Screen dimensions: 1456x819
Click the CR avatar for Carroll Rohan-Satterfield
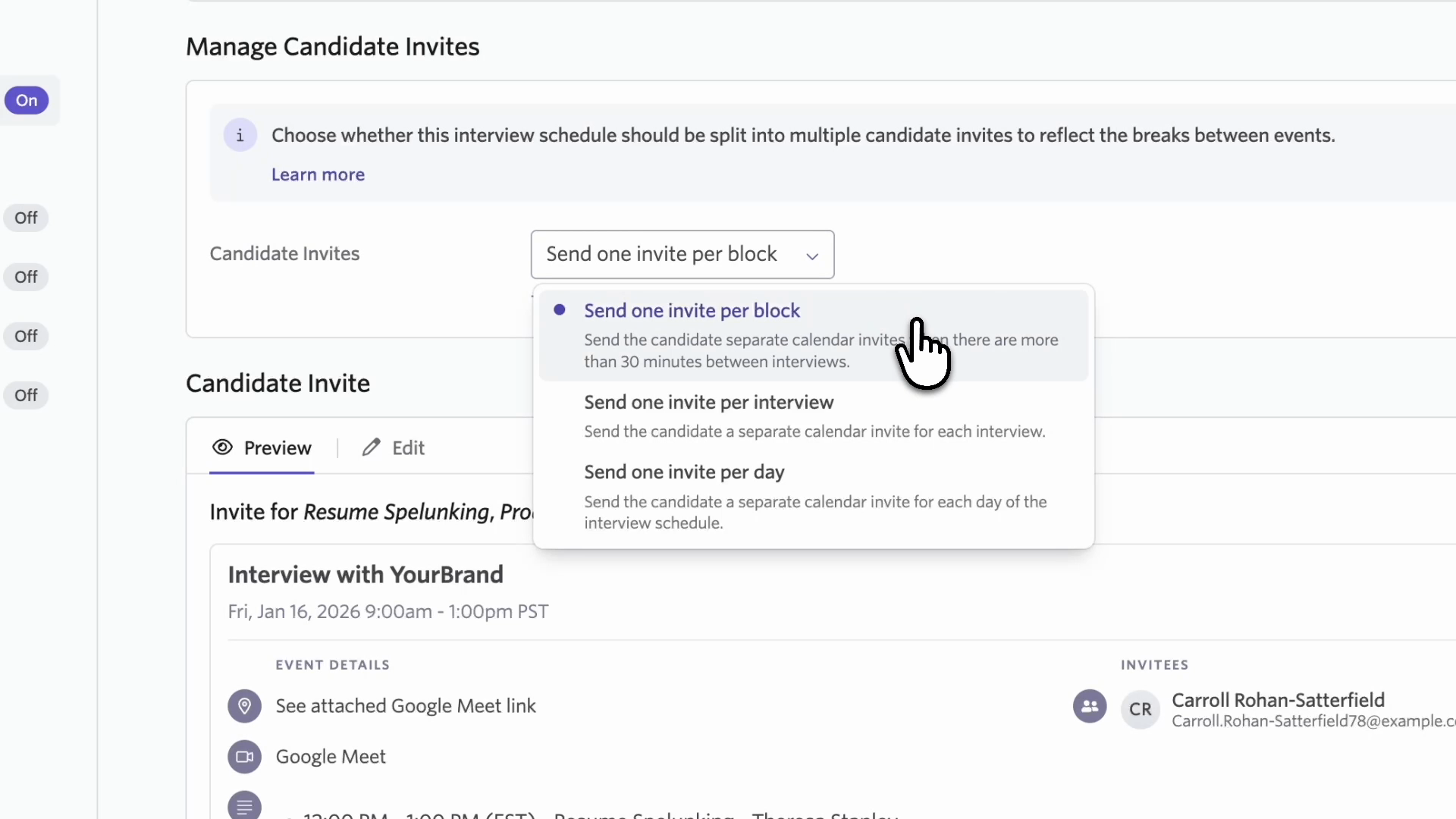pos(1140,709)
